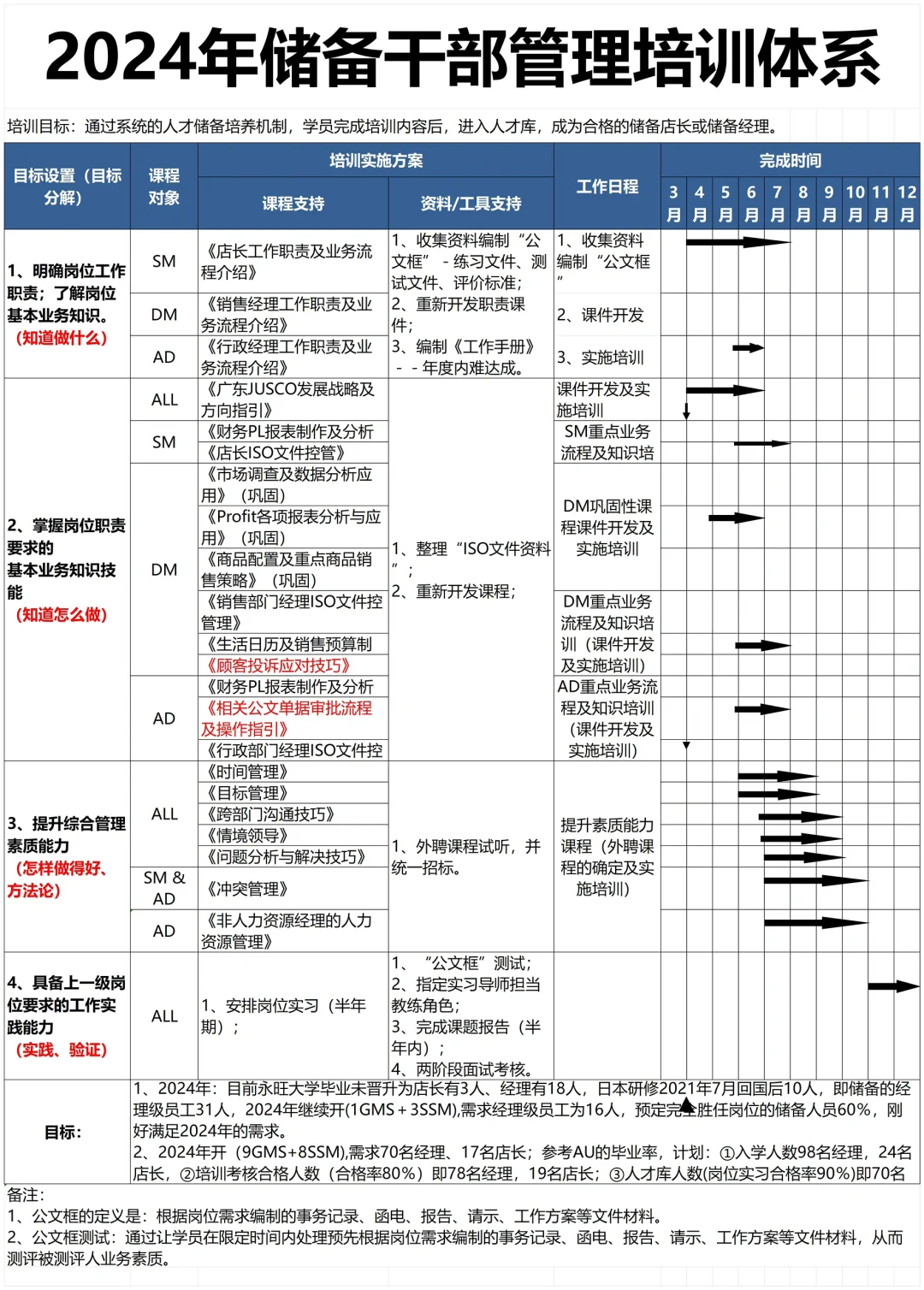This screenshot has width=924, height=1290.
Task: Click course 《非人力资源经理的人力资源管理》
Action: pyautogui.click(x=293, y=931)
